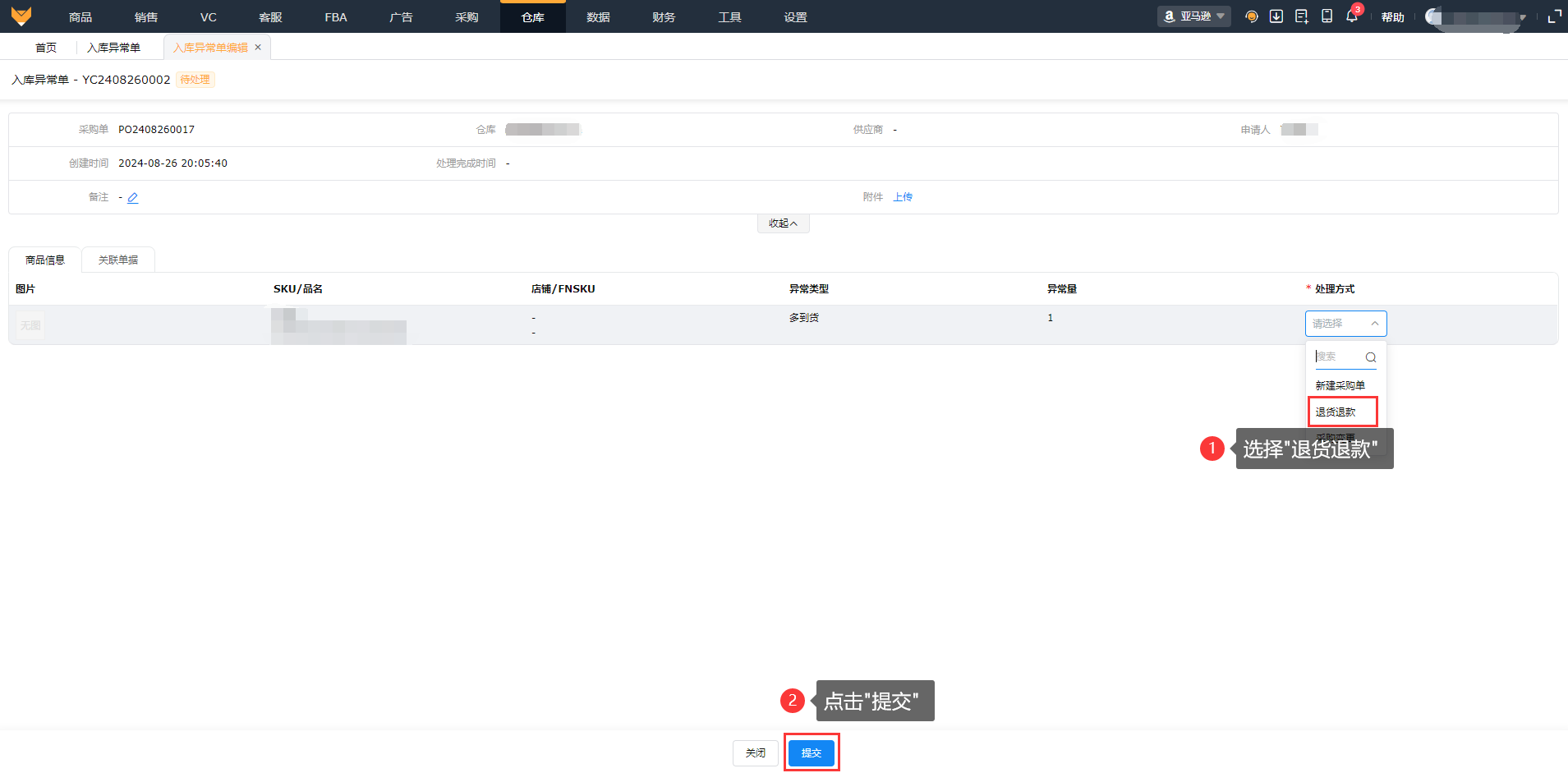Open the 帮助 link
Viewport: 1568px width, 773px height.
tap(1393, 17)
